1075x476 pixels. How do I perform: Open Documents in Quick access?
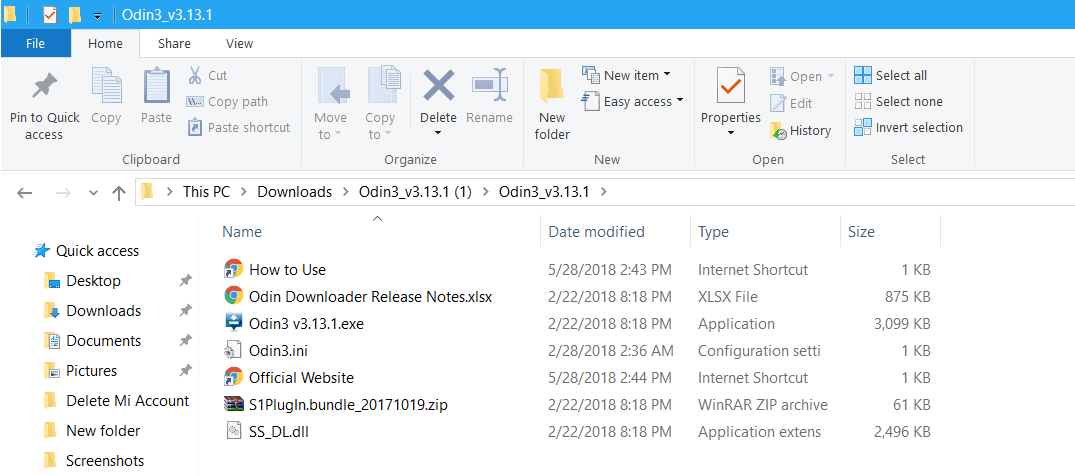(x=104, y=341)
